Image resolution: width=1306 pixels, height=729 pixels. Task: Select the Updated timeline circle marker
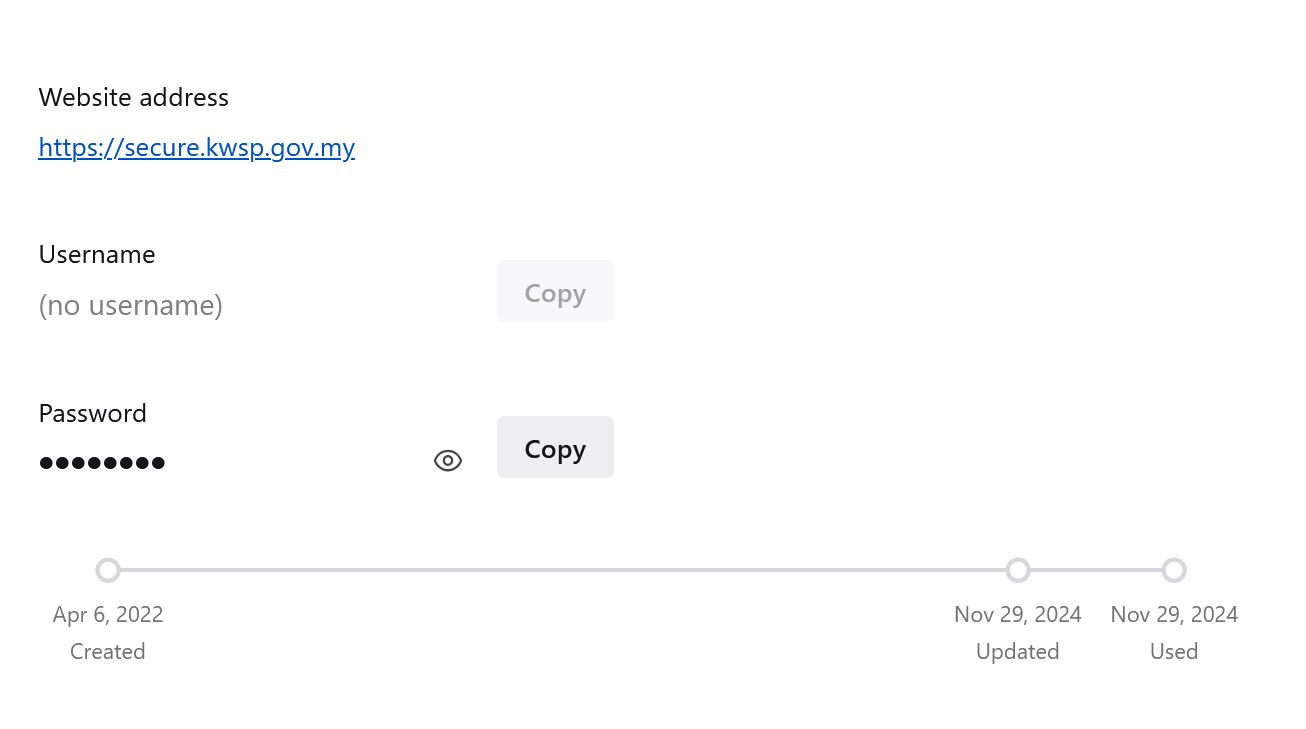pos(1018,570)
